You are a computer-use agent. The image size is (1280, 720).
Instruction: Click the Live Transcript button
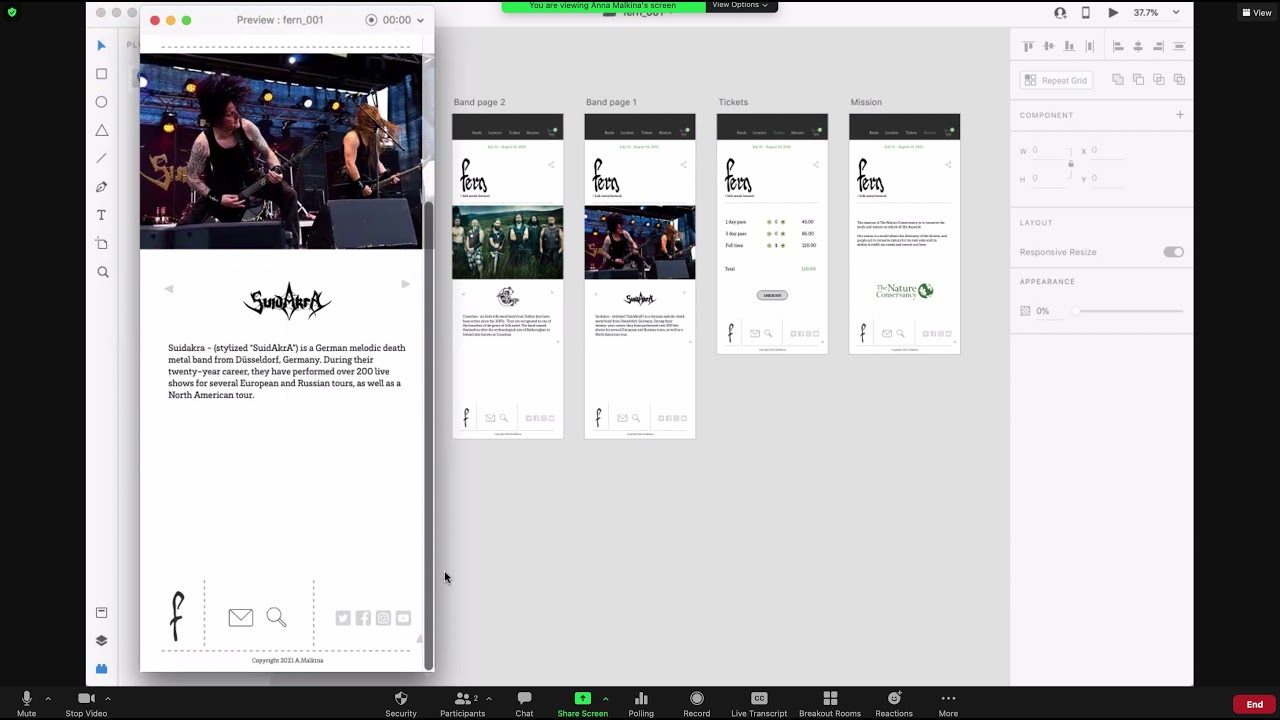click(759, 703)
